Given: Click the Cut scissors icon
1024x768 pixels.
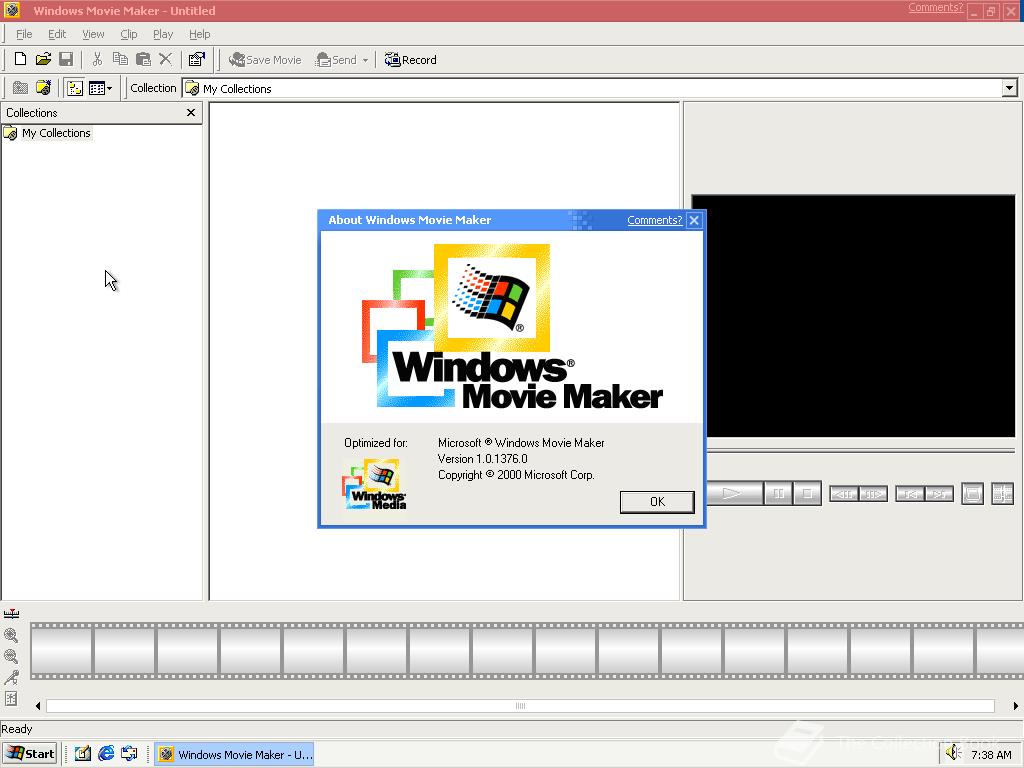Looking at the screenshot, I should coord(97,59).
